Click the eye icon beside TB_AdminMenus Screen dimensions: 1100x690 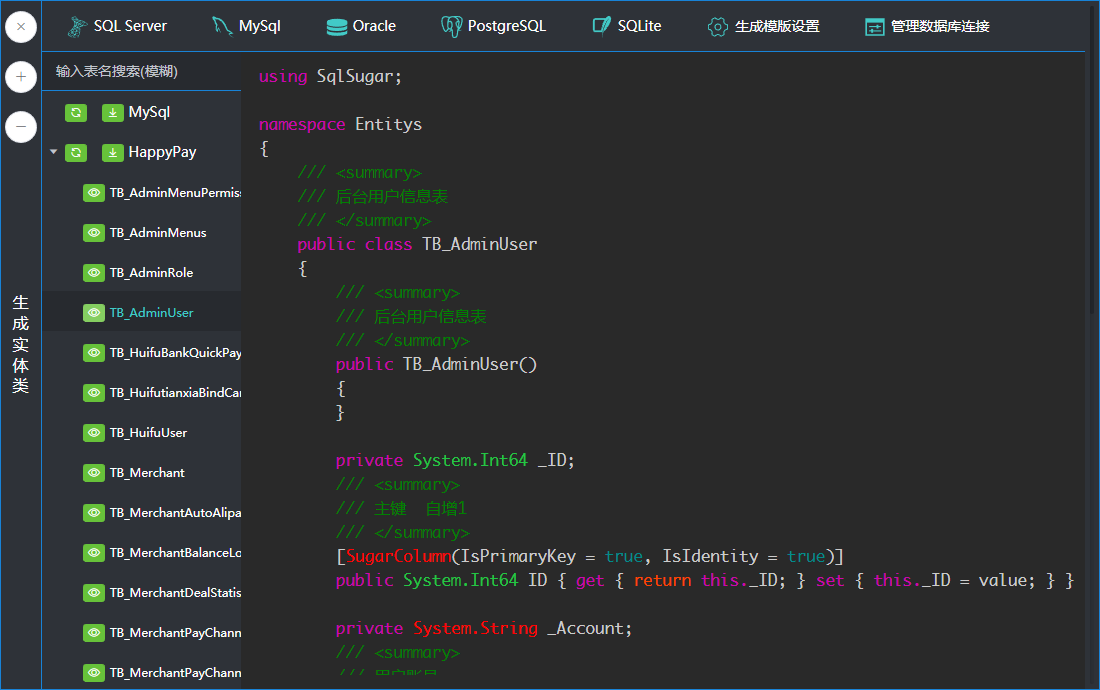[94, 233]
